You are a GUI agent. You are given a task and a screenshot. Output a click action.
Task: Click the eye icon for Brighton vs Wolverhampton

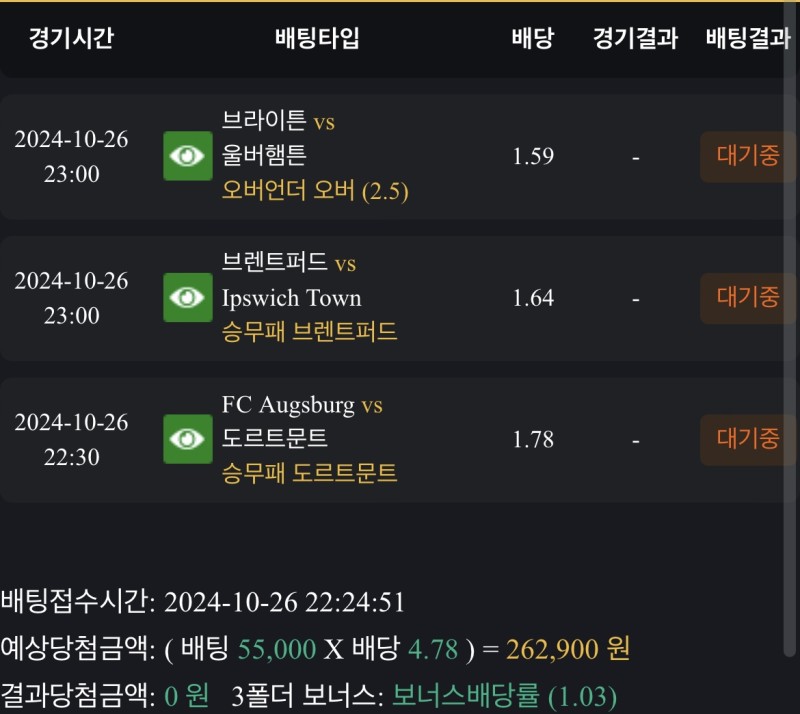(188, 156)
